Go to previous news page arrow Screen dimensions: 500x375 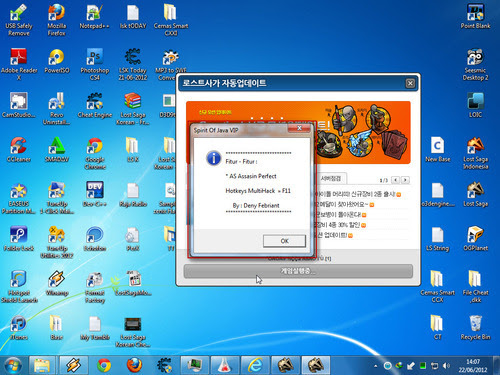pyautogui.click(x=395, y=180)
